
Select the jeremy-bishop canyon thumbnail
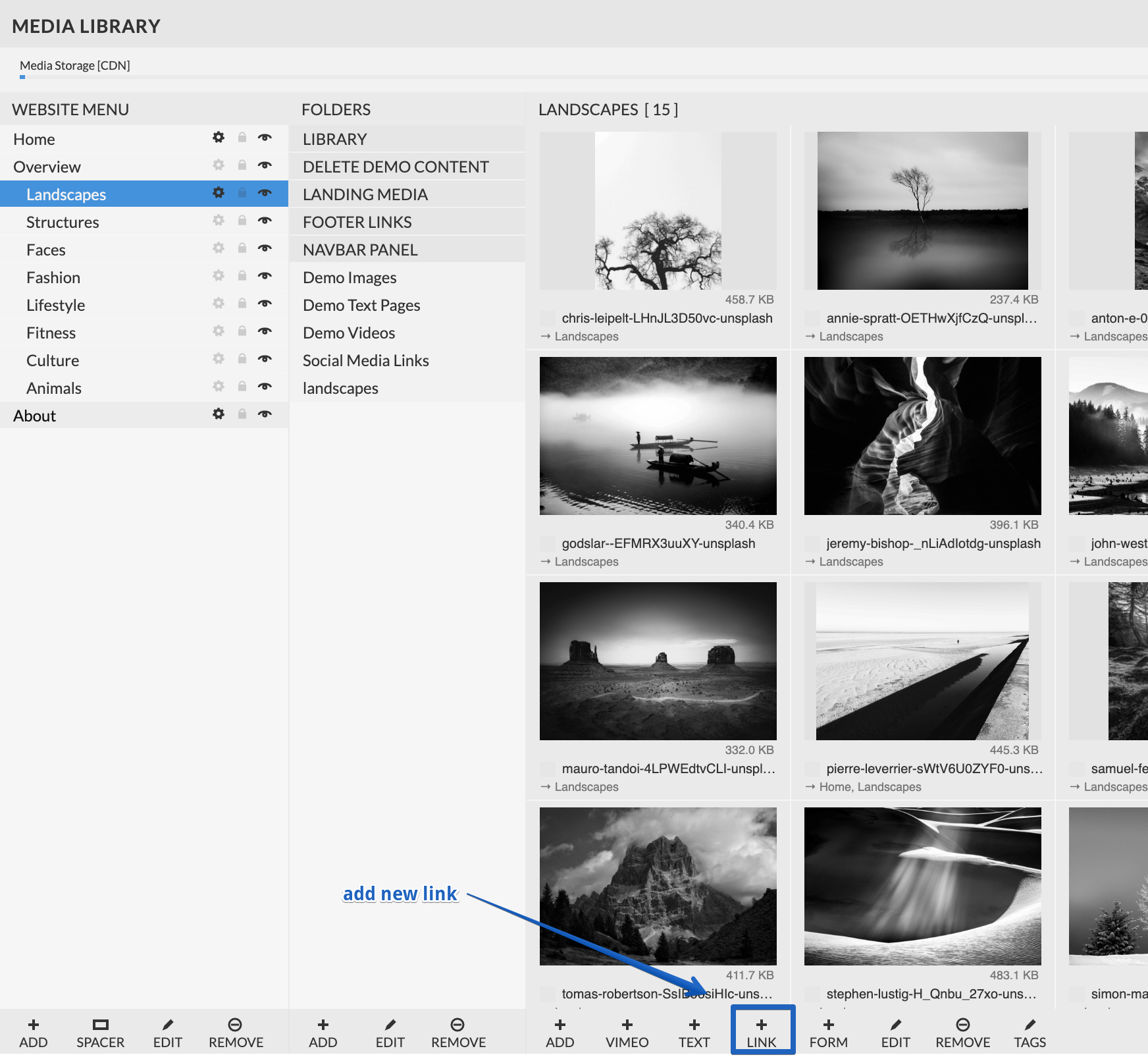(x=923, y=436)
